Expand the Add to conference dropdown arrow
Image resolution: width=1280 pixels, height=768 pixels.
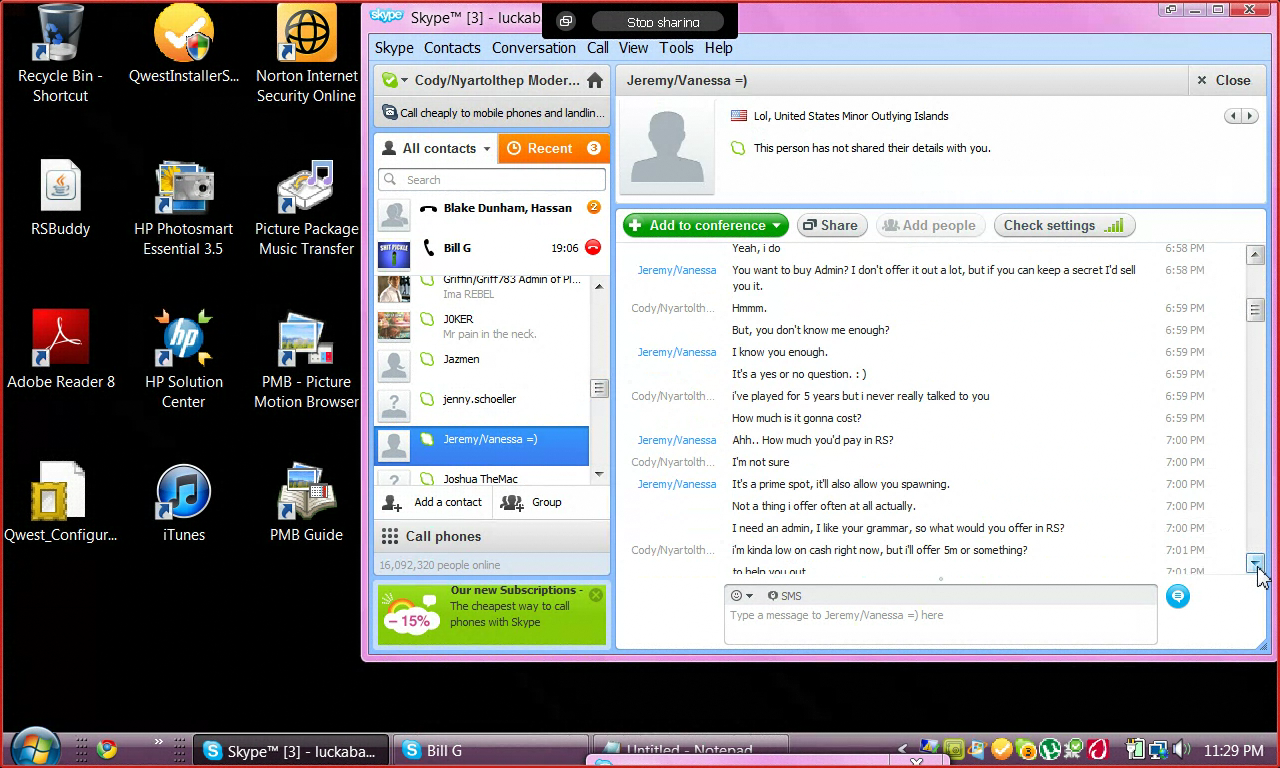[x=776, y=226]
